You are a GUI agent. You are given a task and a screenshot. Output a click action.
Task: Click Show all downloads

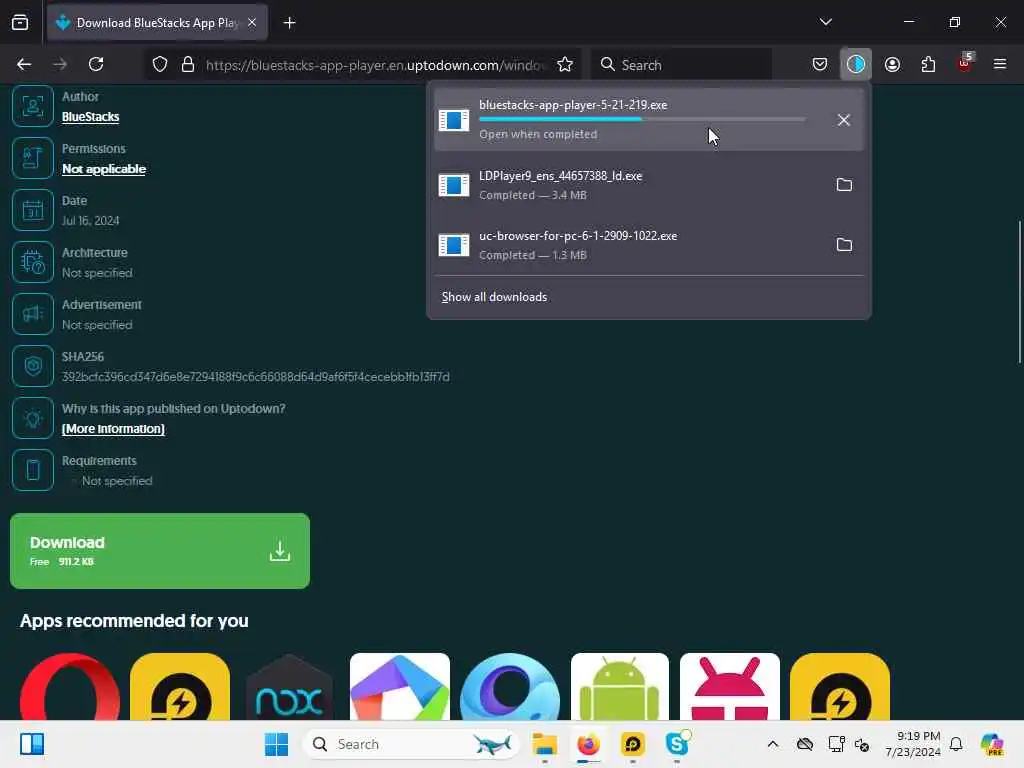pyautogui.click(x=494, y=297)
